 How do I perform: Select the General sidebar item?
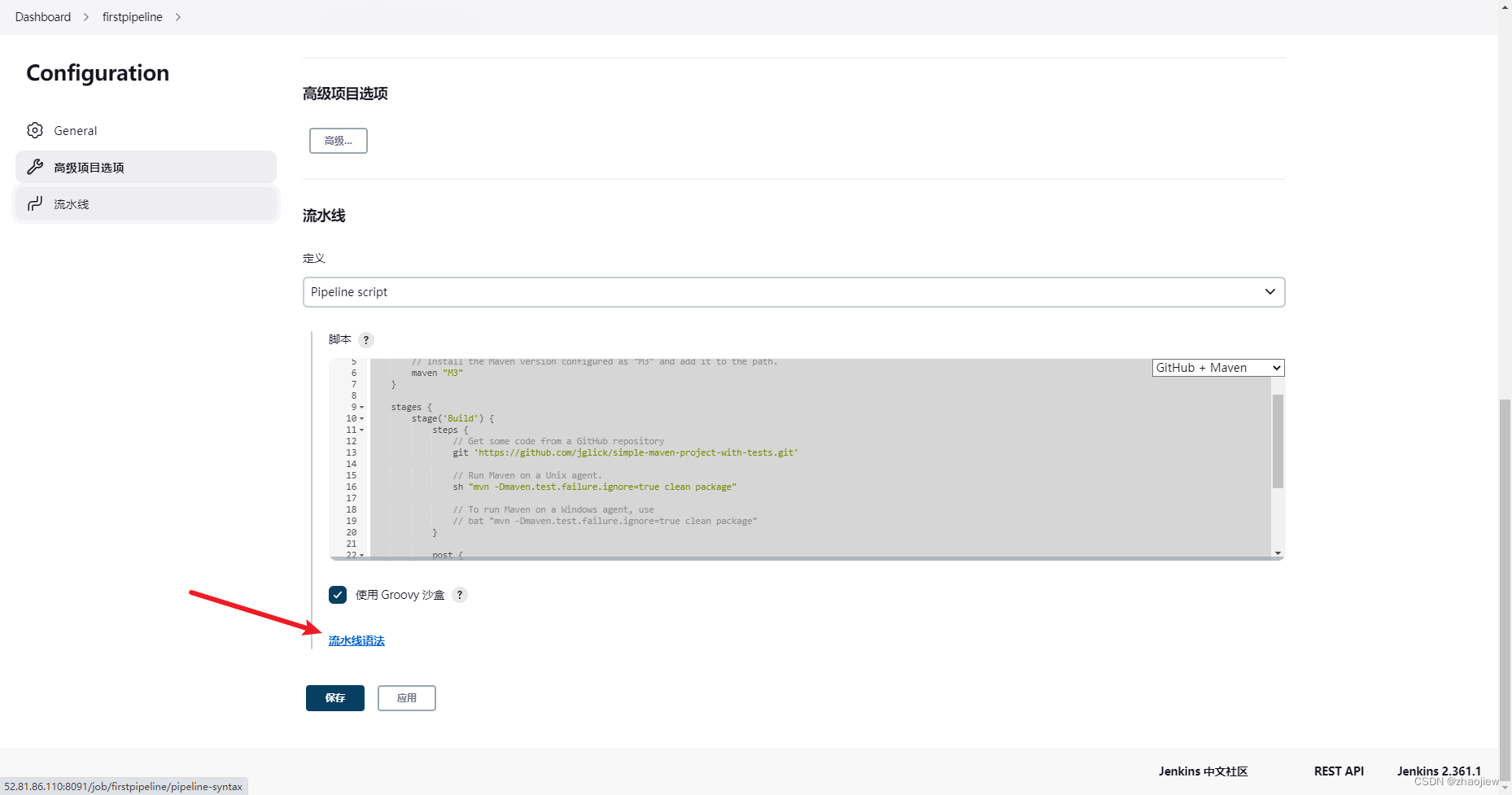[x=76, y=130]
